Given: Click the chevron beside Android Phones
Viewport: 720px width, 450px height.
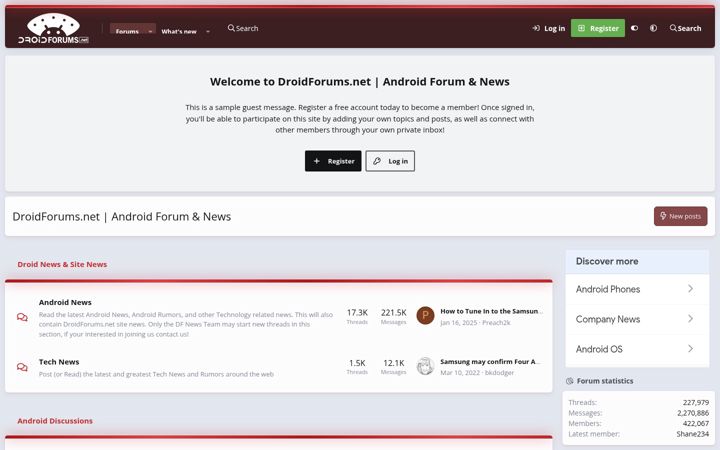Looking at the screenshot, I should click(690, 289).
